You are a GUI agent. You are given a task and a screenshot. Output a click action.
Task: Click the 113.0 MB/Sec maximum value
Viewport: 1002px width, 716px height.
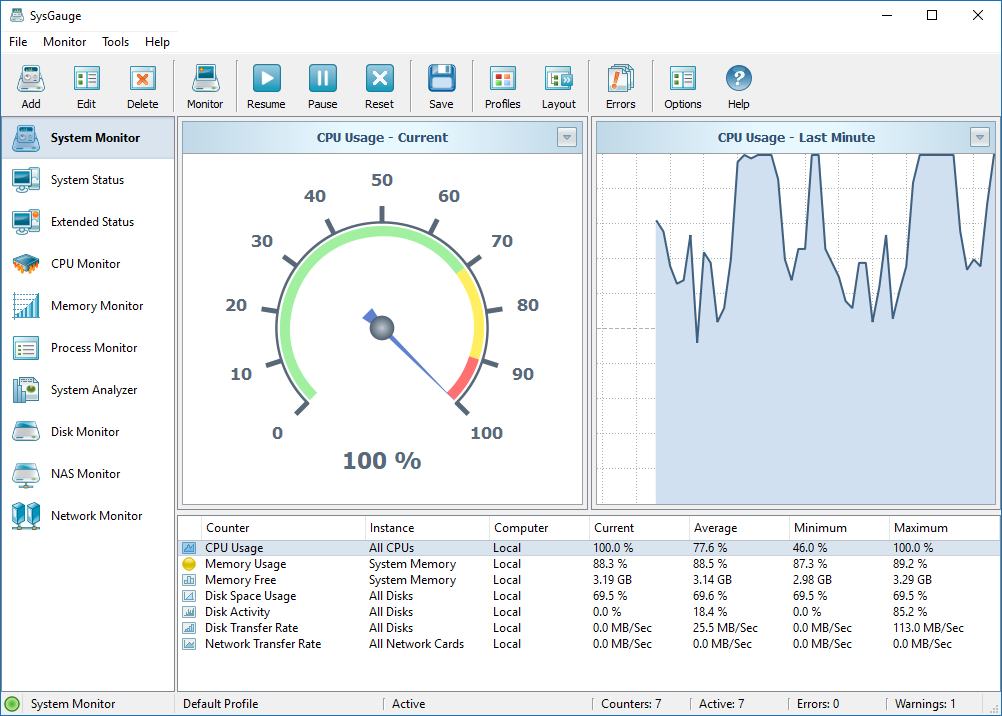(x=929, y=628)
